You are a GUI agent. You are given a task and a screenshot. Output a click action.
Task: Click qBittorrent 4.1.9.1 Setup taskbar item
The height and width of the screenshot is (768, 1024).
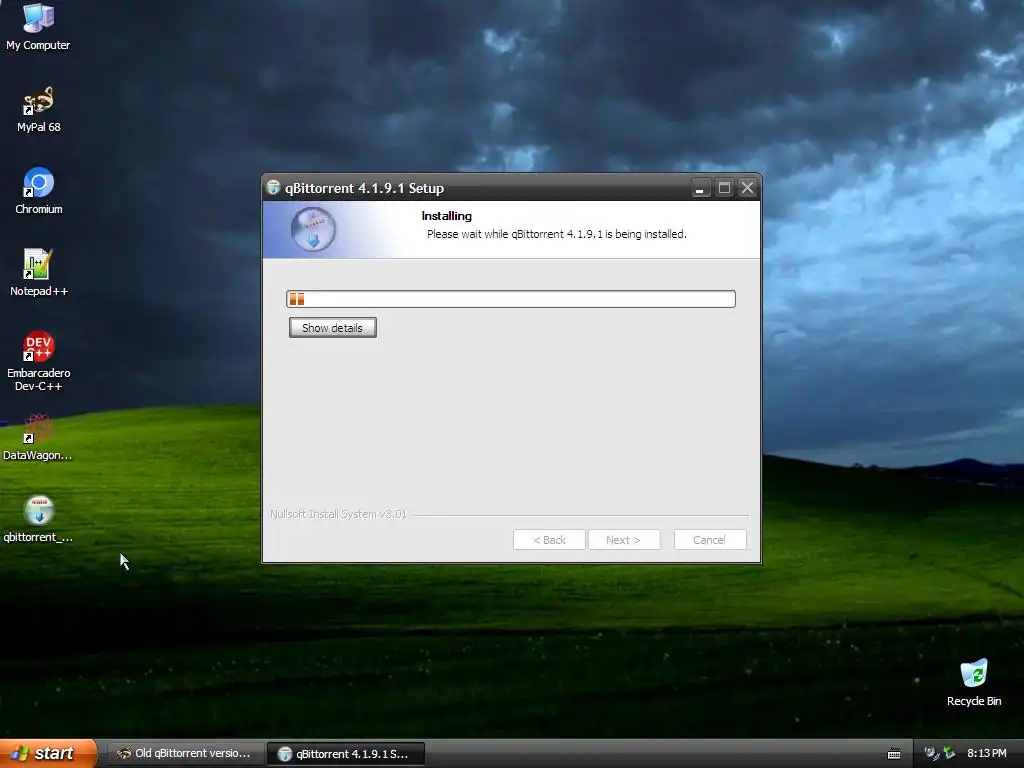346,754
